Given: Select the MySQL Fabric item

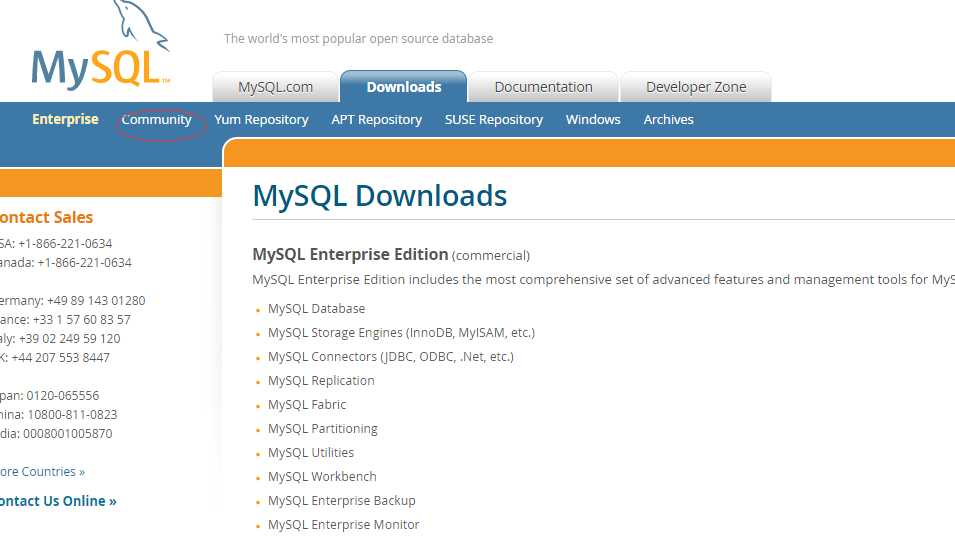Looking at the screenshot, I should 307,405.
